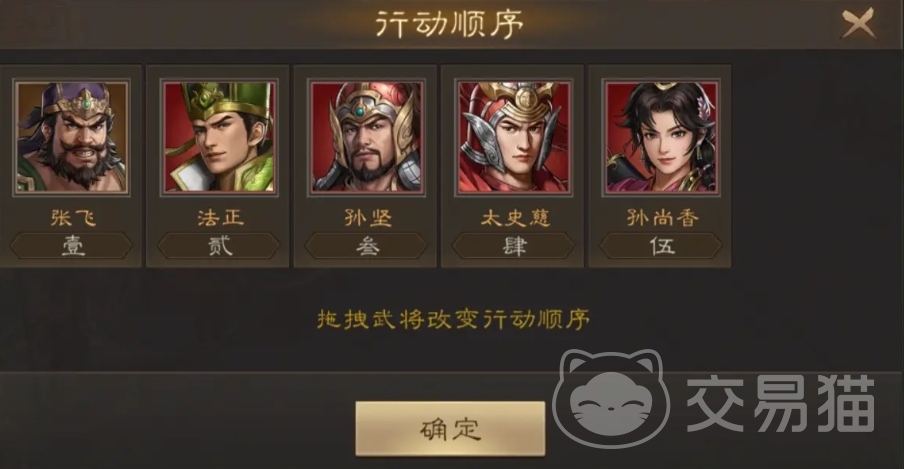Click the name label 孙尚香
Screen dimensions: 904x469
click(x=662, y=217)
